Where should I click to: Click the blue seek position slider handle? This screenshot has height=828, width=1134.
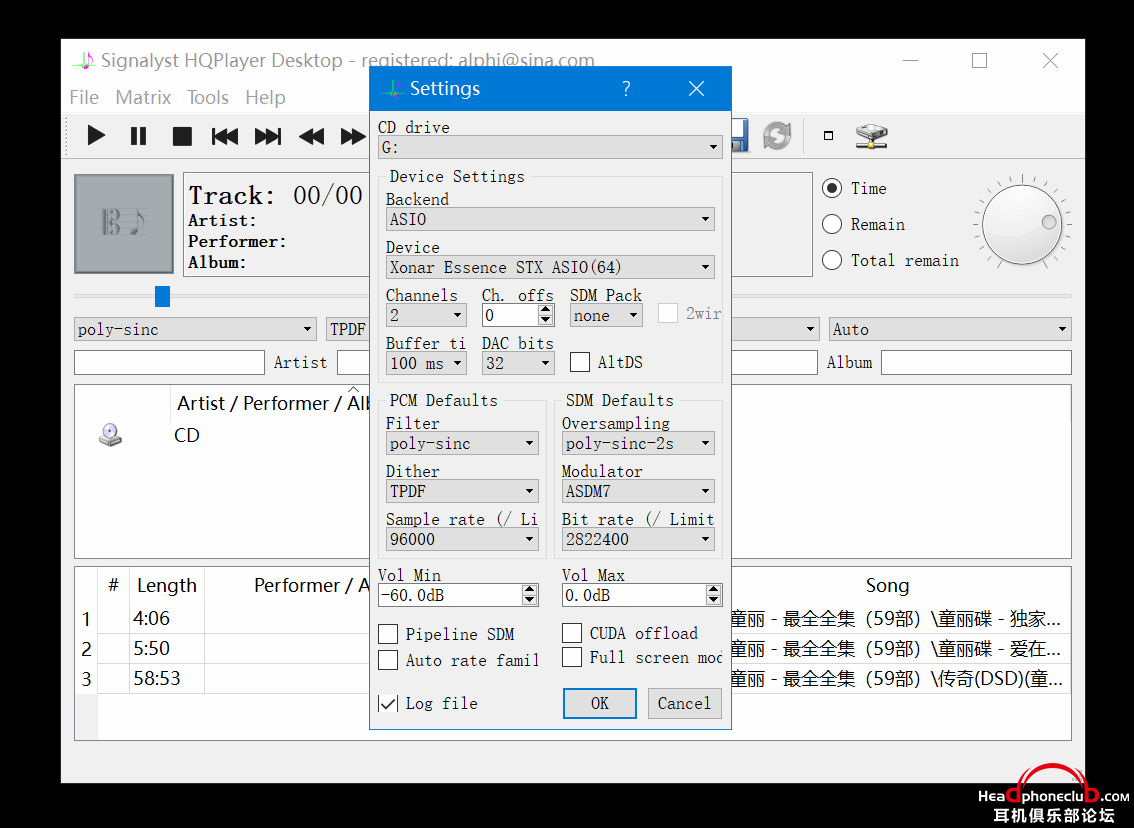[163, 296]
